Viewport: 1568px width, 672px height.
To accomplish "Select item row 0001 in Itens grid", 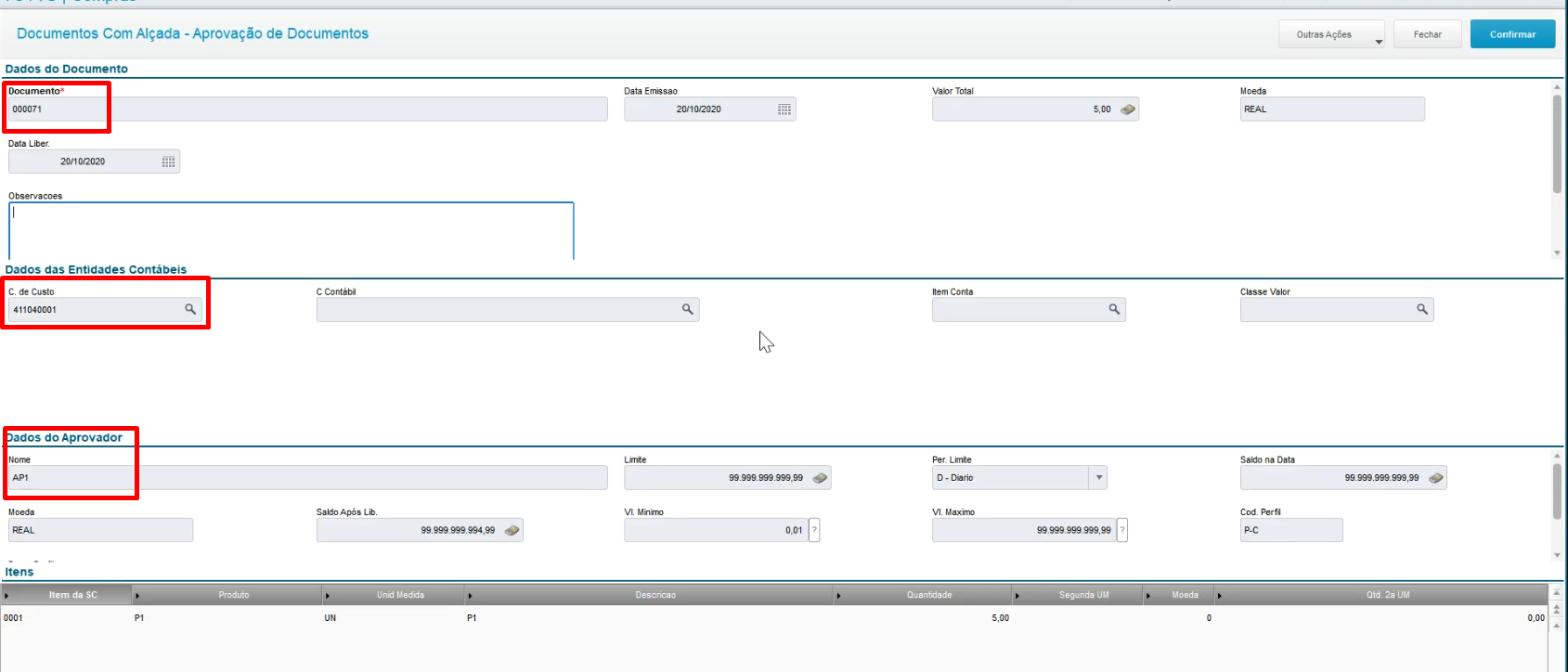I will [774, 618].
